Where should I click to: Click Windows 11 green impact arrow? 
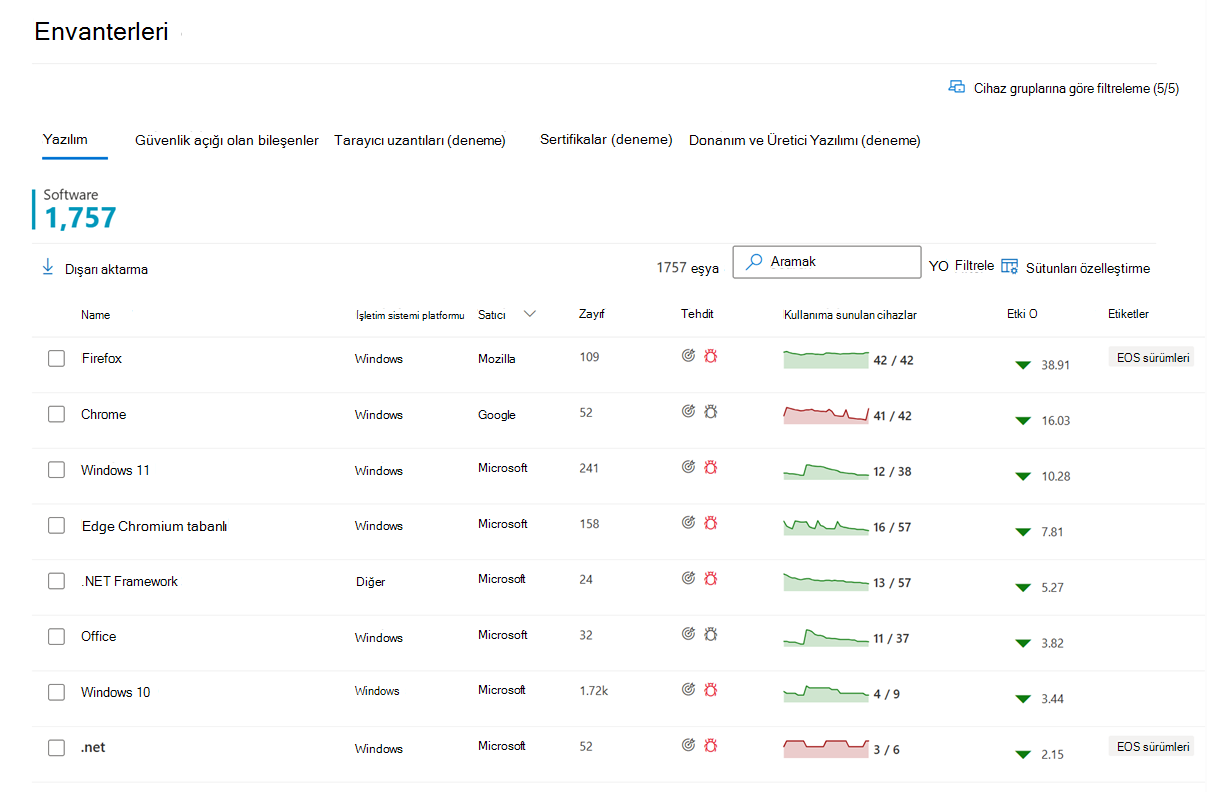click(1022, 476)
